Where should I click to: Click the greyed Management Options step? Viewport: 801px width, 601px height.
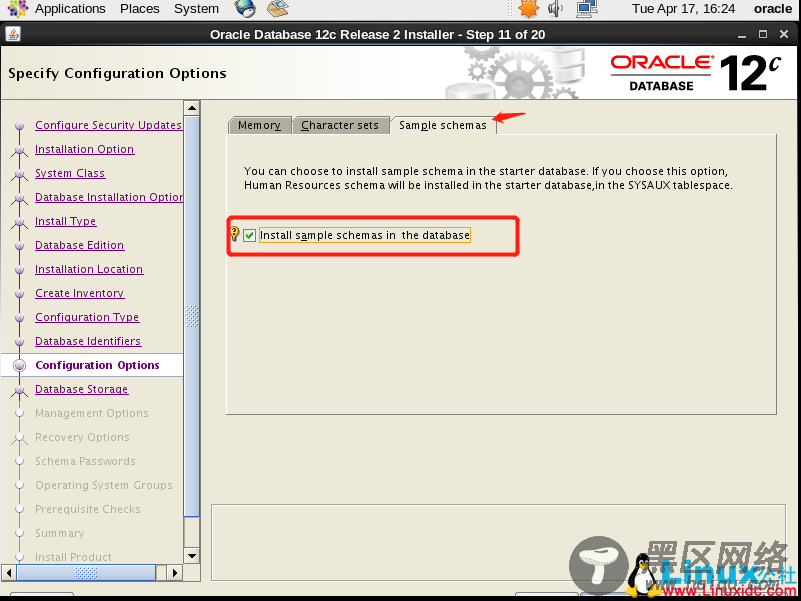pyautogui.click(x=91, y=413)
